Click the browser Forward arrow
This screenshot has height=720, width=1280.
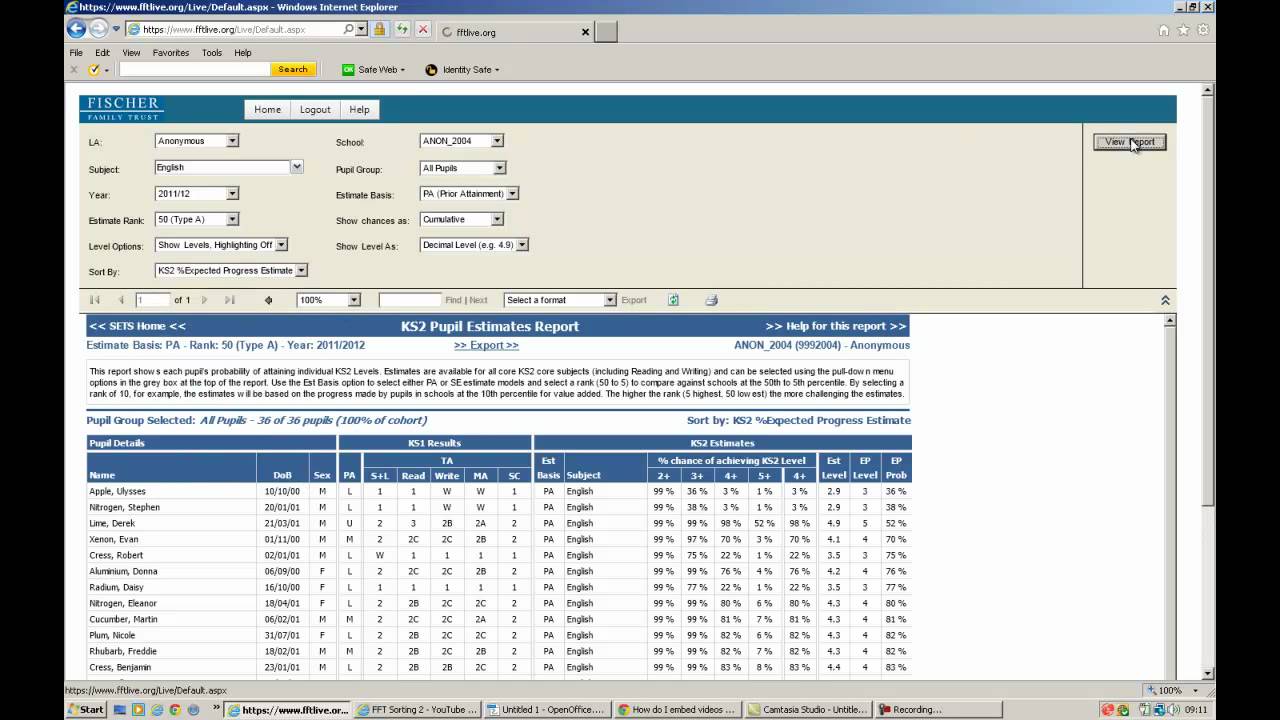point(98,29)
